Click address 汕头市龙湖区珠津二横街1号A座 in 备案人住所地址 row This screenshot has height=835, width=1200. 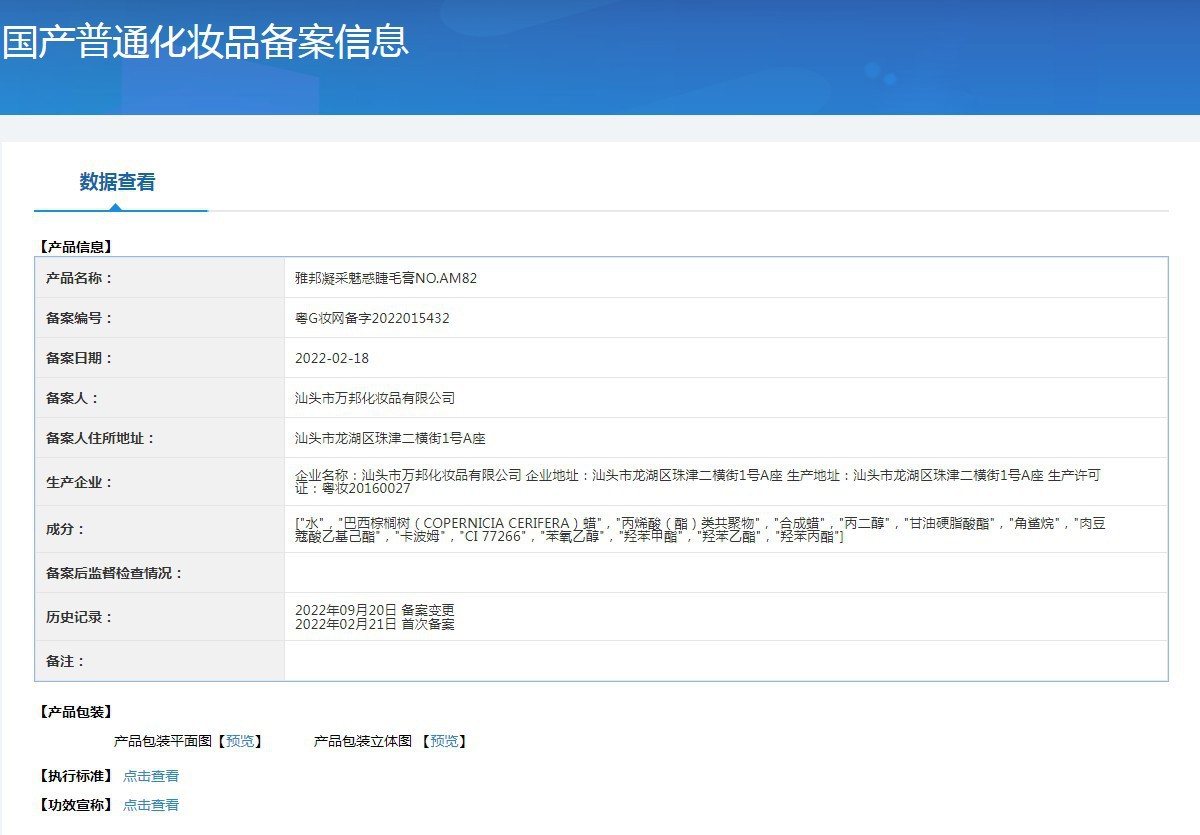point(390,438)
